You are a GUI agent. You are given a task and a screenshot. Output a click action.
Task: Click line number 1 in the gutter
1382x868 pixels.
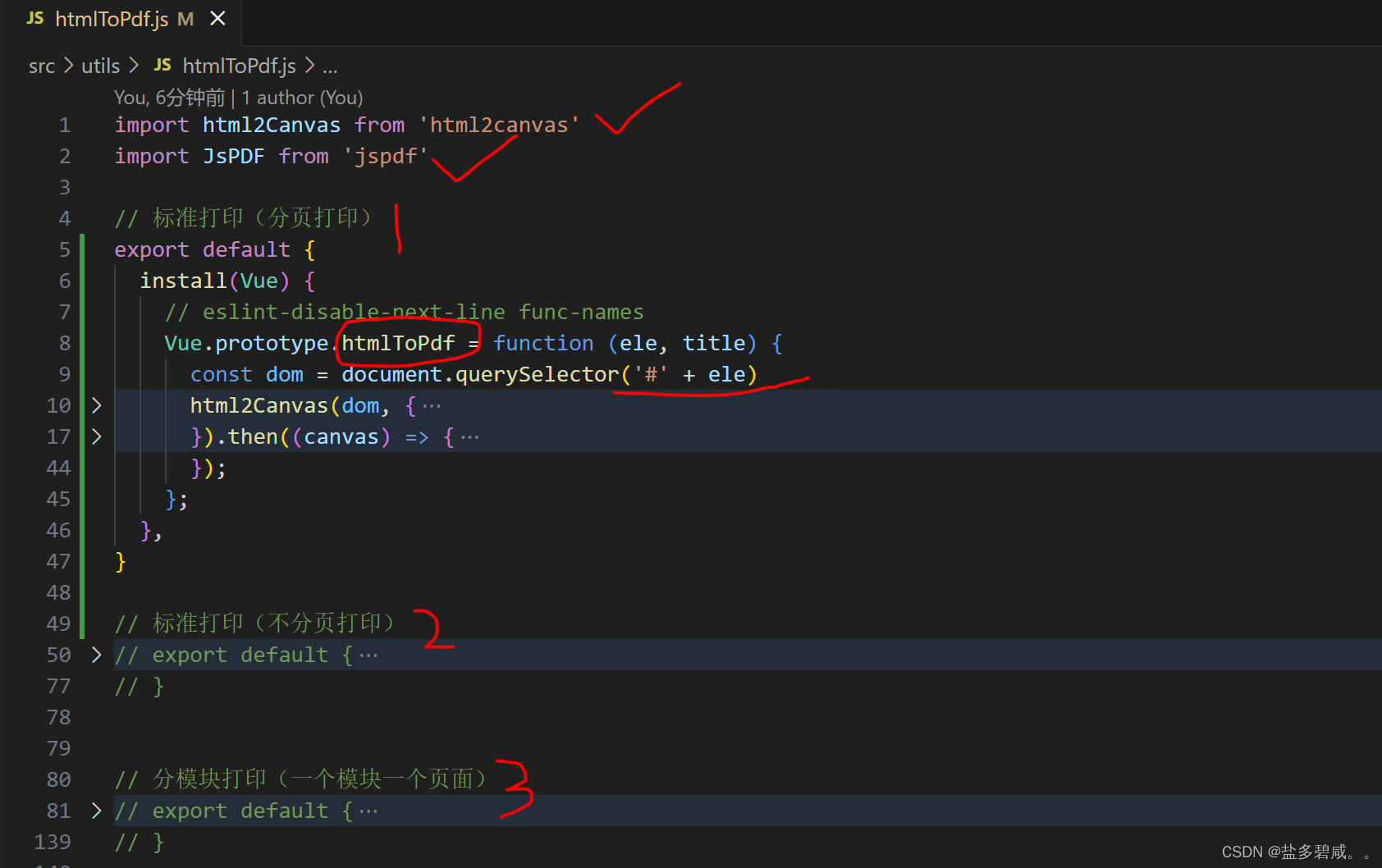click(65, 126)
